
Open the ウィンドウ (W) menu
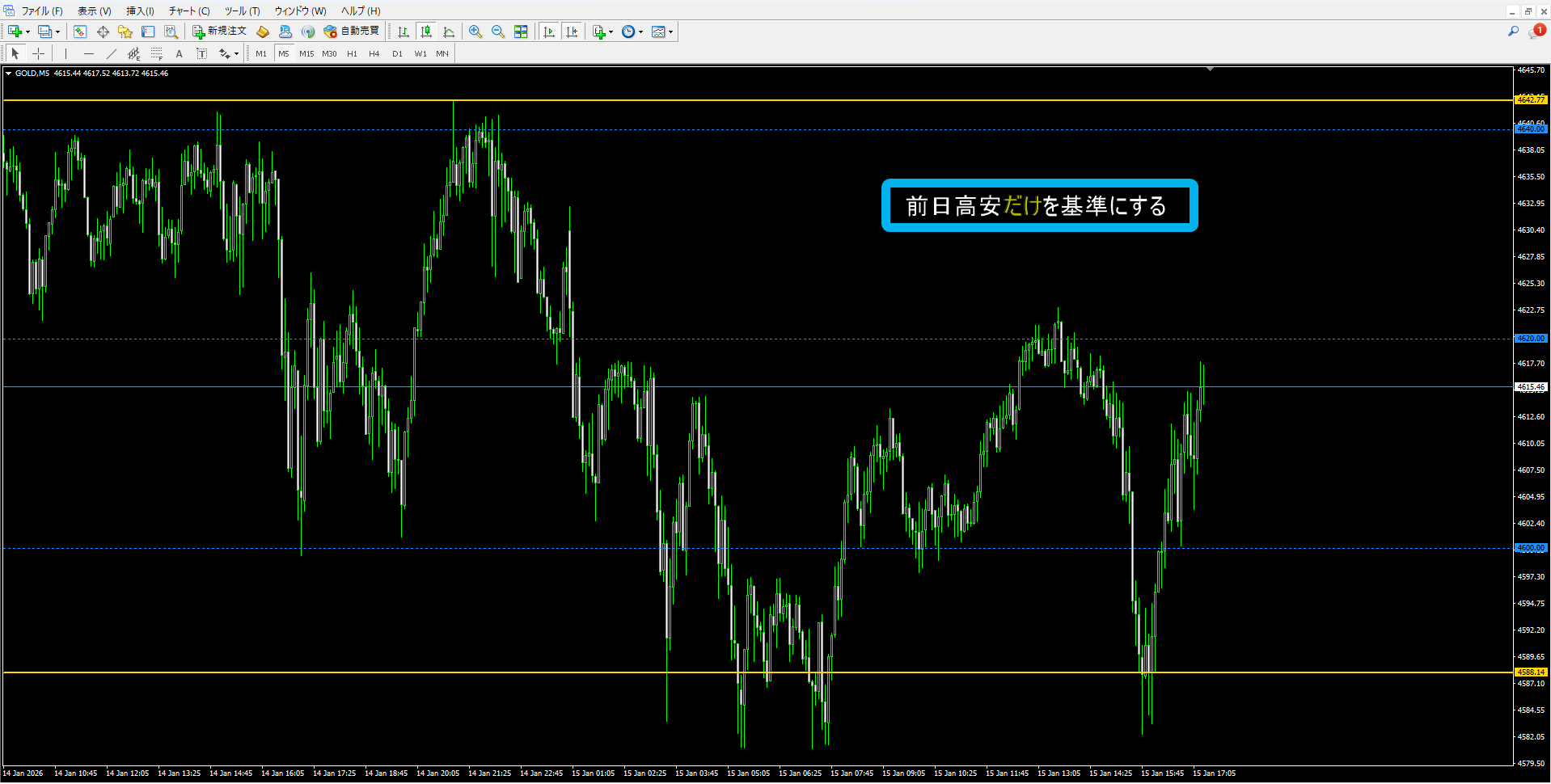click(300, 11)
